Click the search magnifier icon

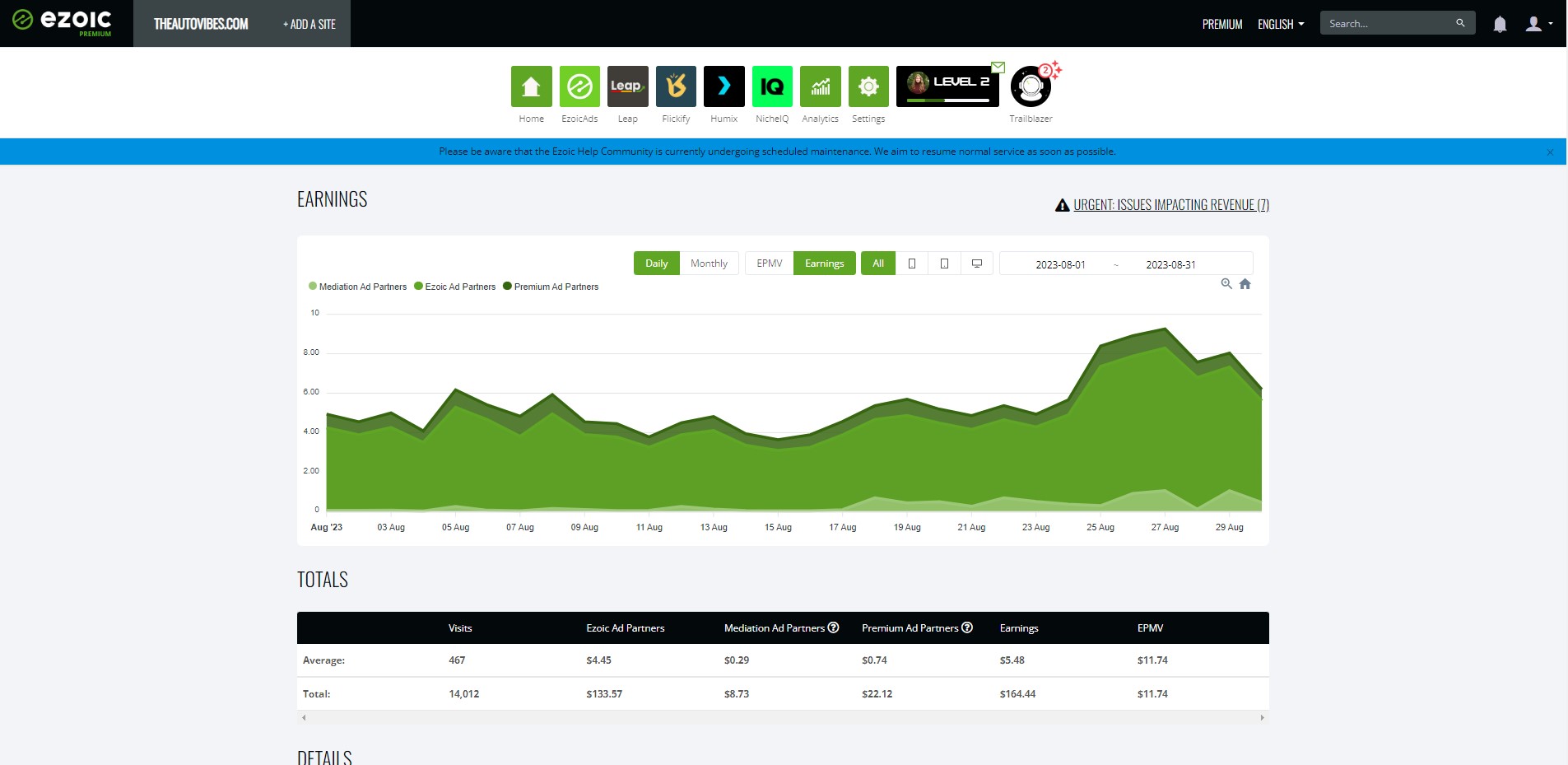click(x=1460, y=23)
